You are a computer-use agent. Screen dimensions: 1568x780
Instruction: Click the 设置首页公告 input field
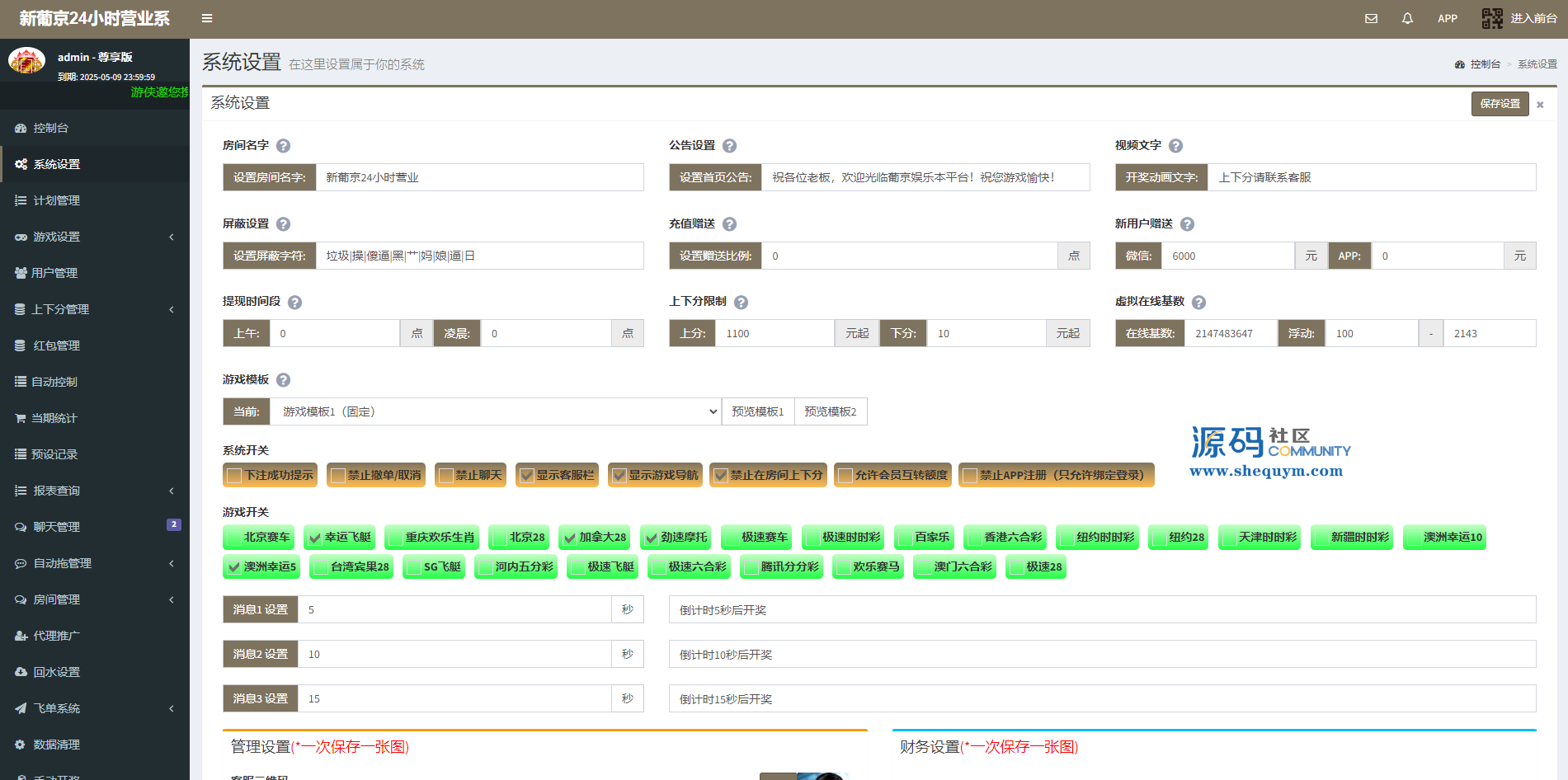(x=925, y=177)
